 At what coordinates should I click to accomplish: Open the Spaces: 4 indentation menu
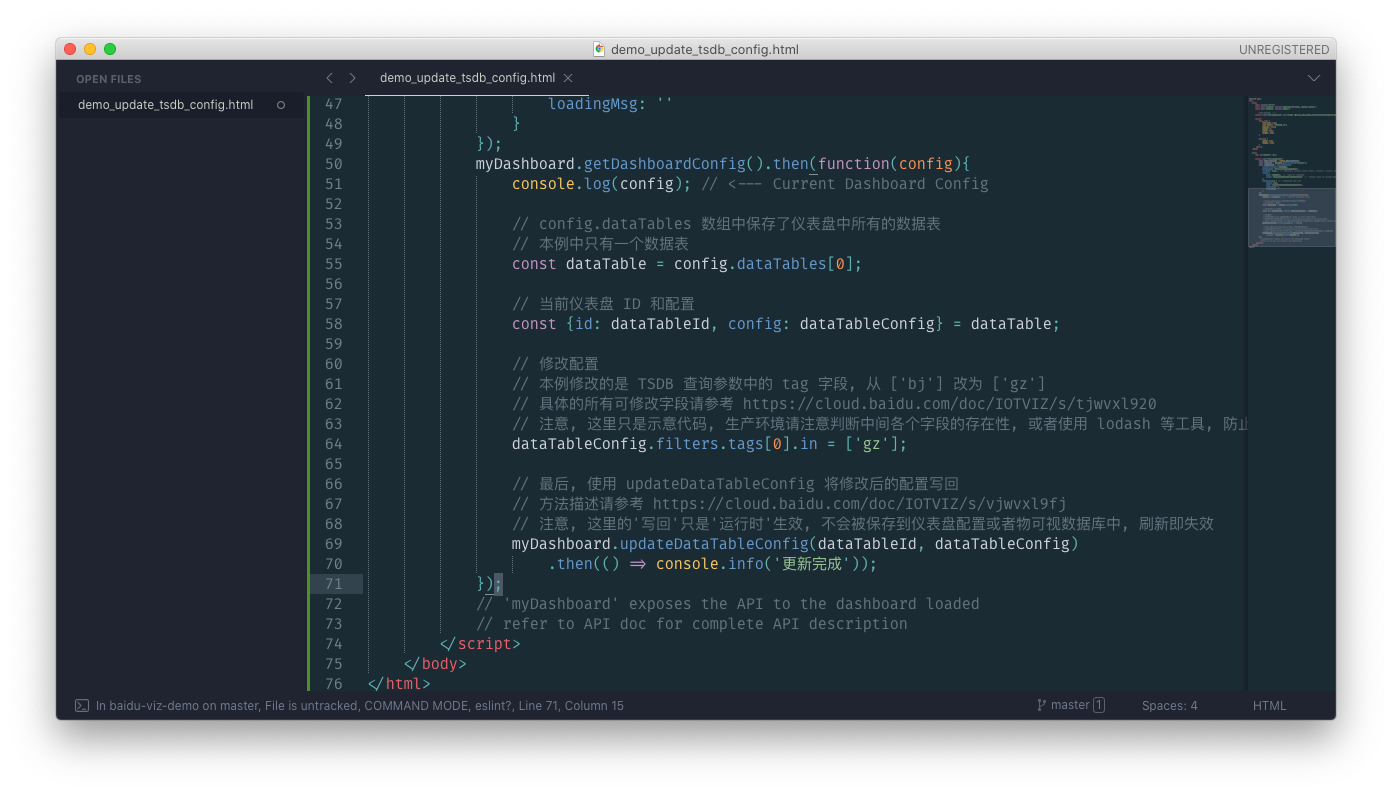tap(1169, 706)
